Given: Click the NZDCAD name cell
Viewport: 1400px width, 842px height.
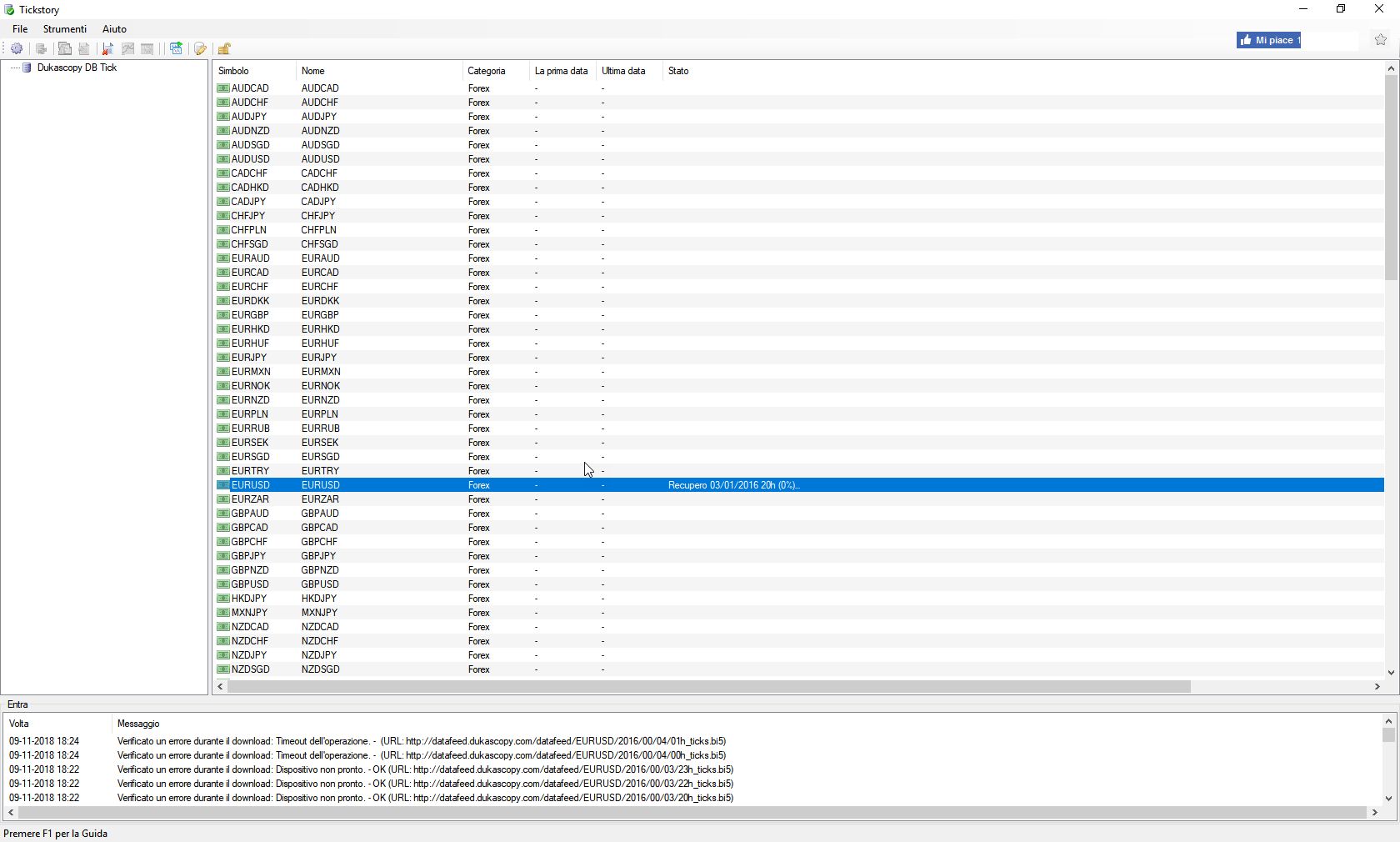Looking at the screenshot, I should pyautogui.click(x=320, y=627).
